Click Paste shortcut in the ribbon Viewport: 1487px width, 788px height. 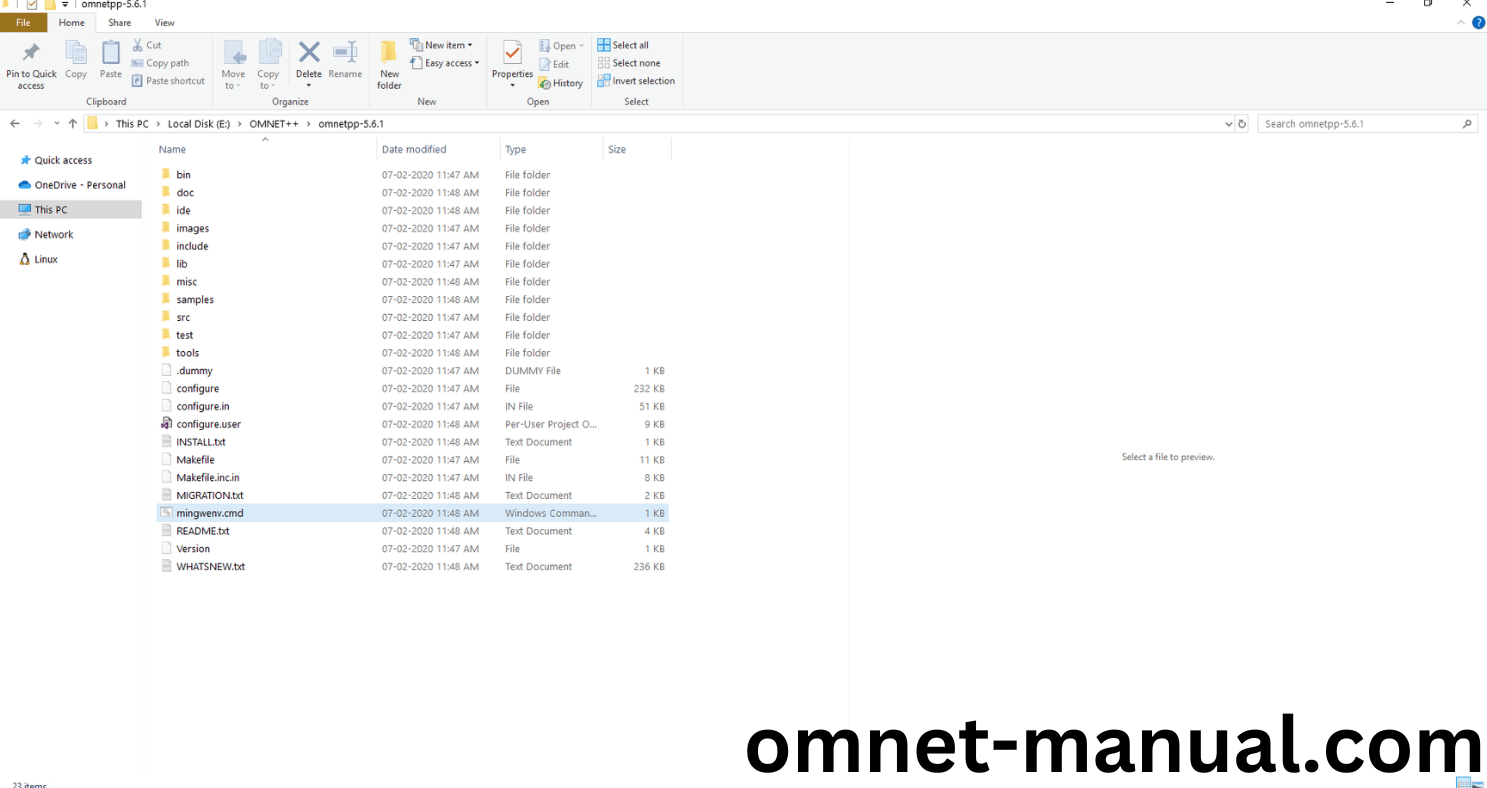[168, 81]
